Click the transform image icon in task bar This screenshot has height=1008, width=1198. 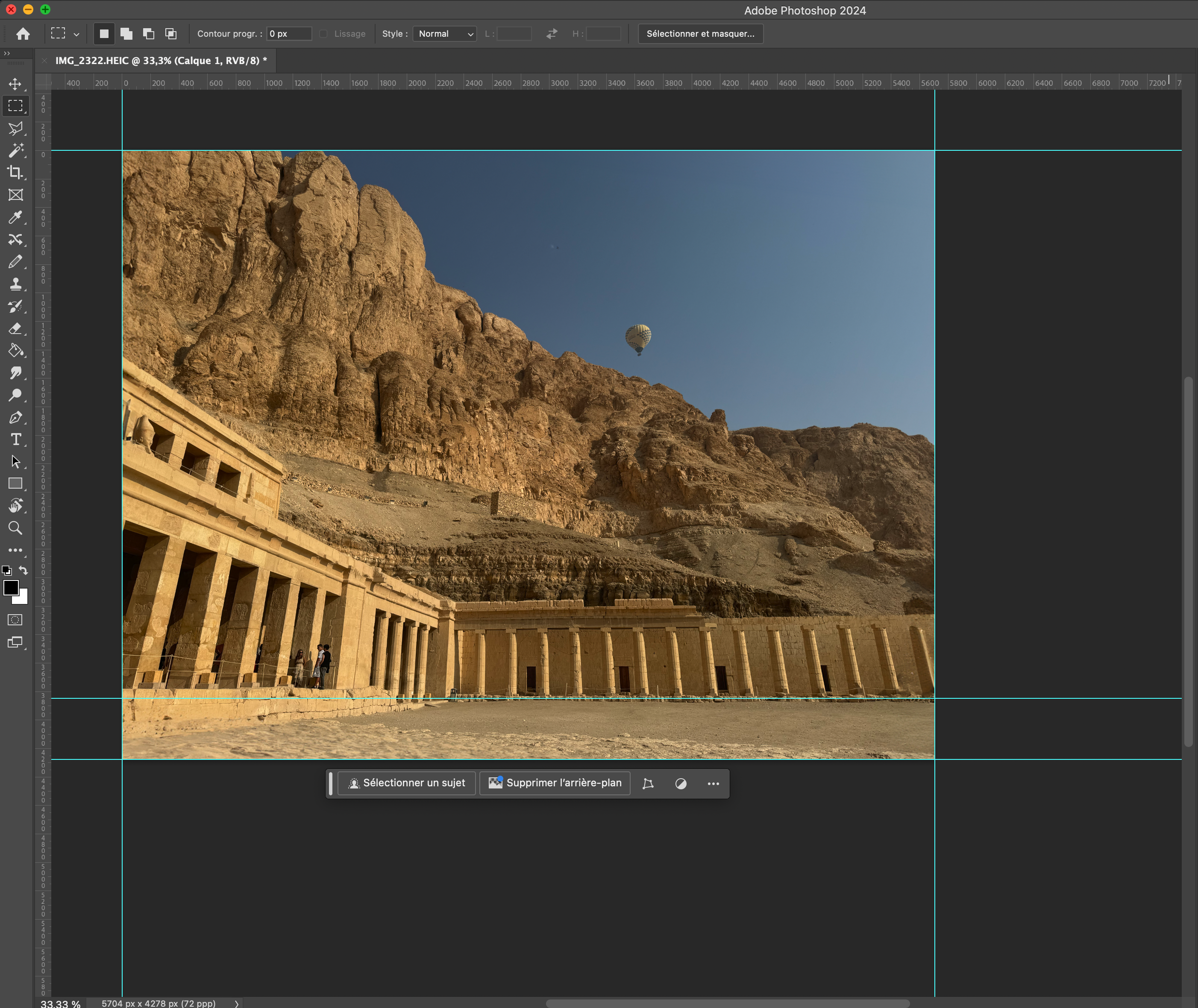[x=648, y=783]
